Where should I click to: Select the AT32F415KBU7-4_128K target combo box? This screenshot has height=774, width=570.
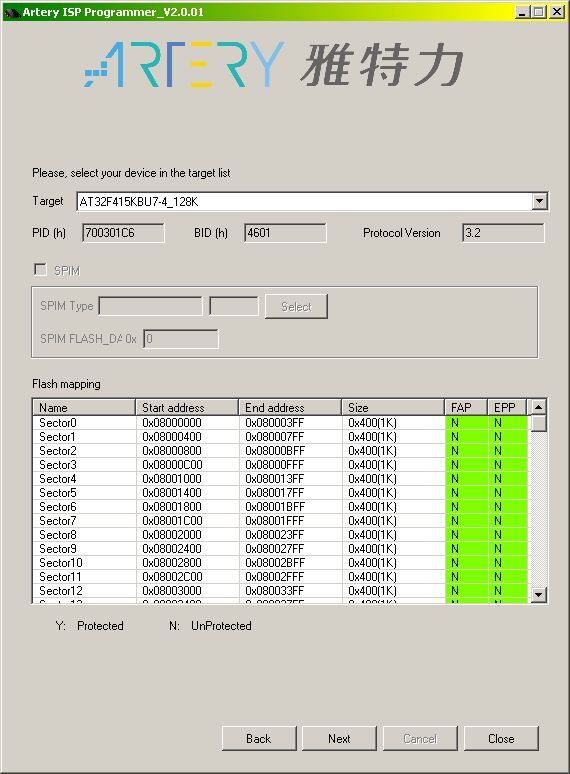(312, 201)
